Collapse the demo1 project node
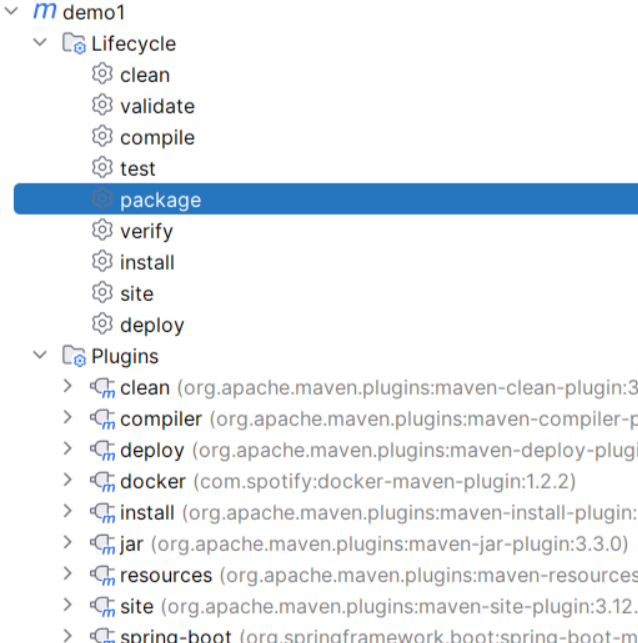The image size is (638, 643). [x=14, y=12]
